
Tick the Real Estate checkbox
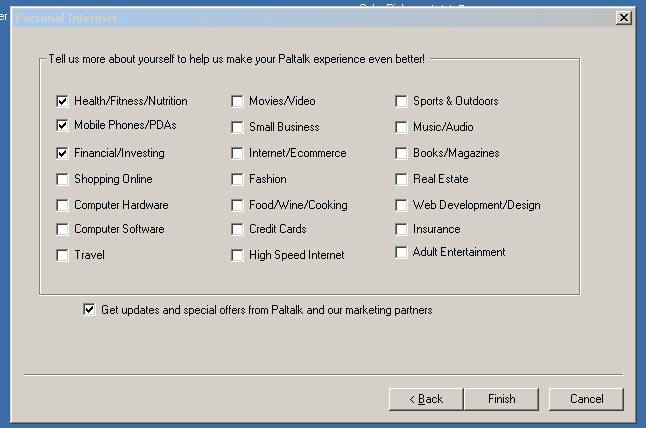[x=401, y=179]
